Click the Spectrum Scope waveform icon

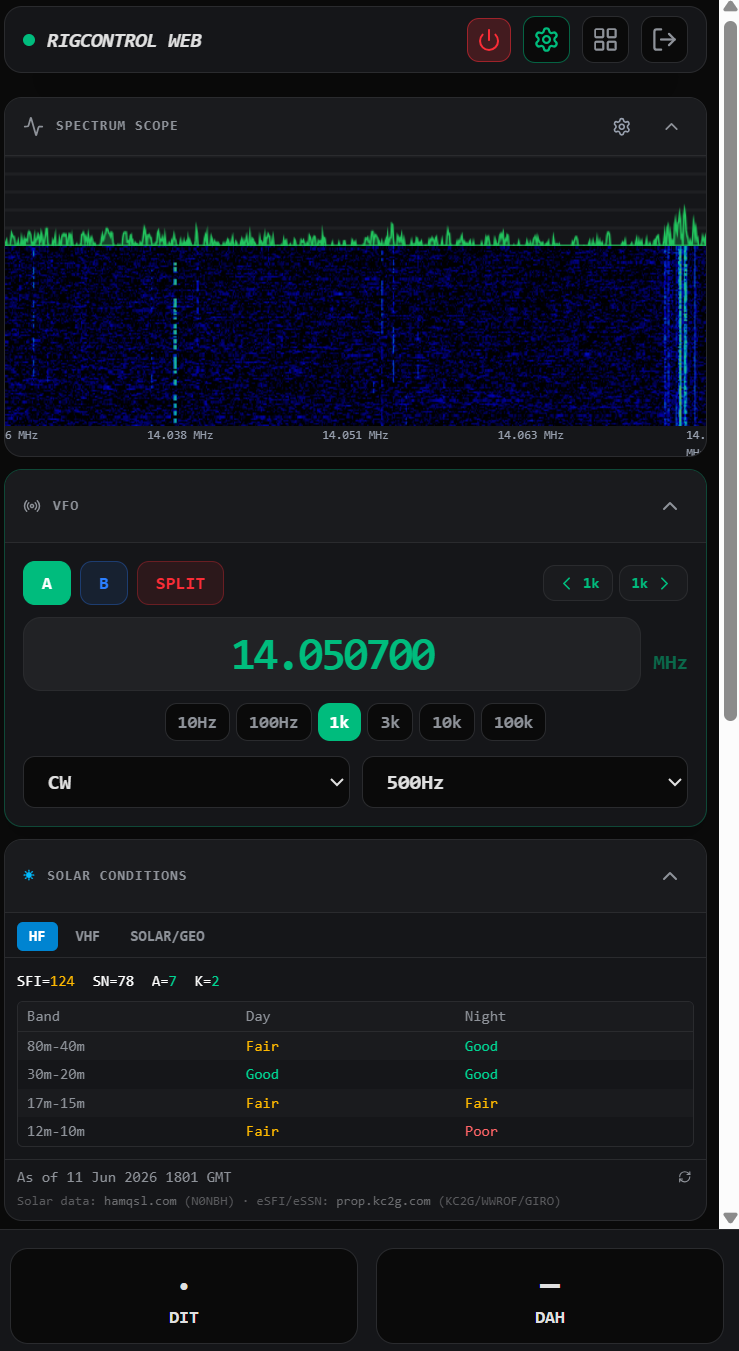point(34,126)
